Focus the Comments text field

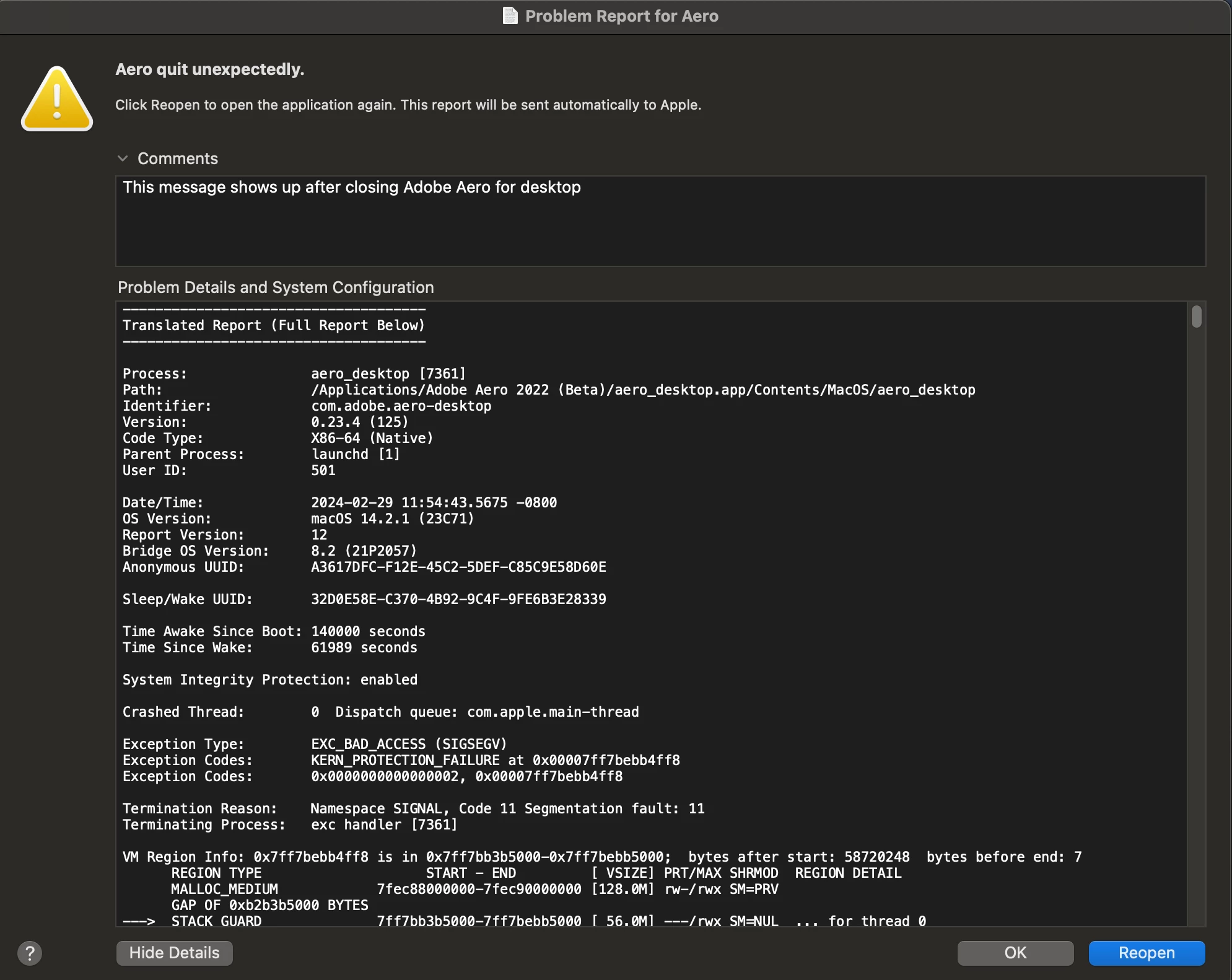tap(660, 221)
